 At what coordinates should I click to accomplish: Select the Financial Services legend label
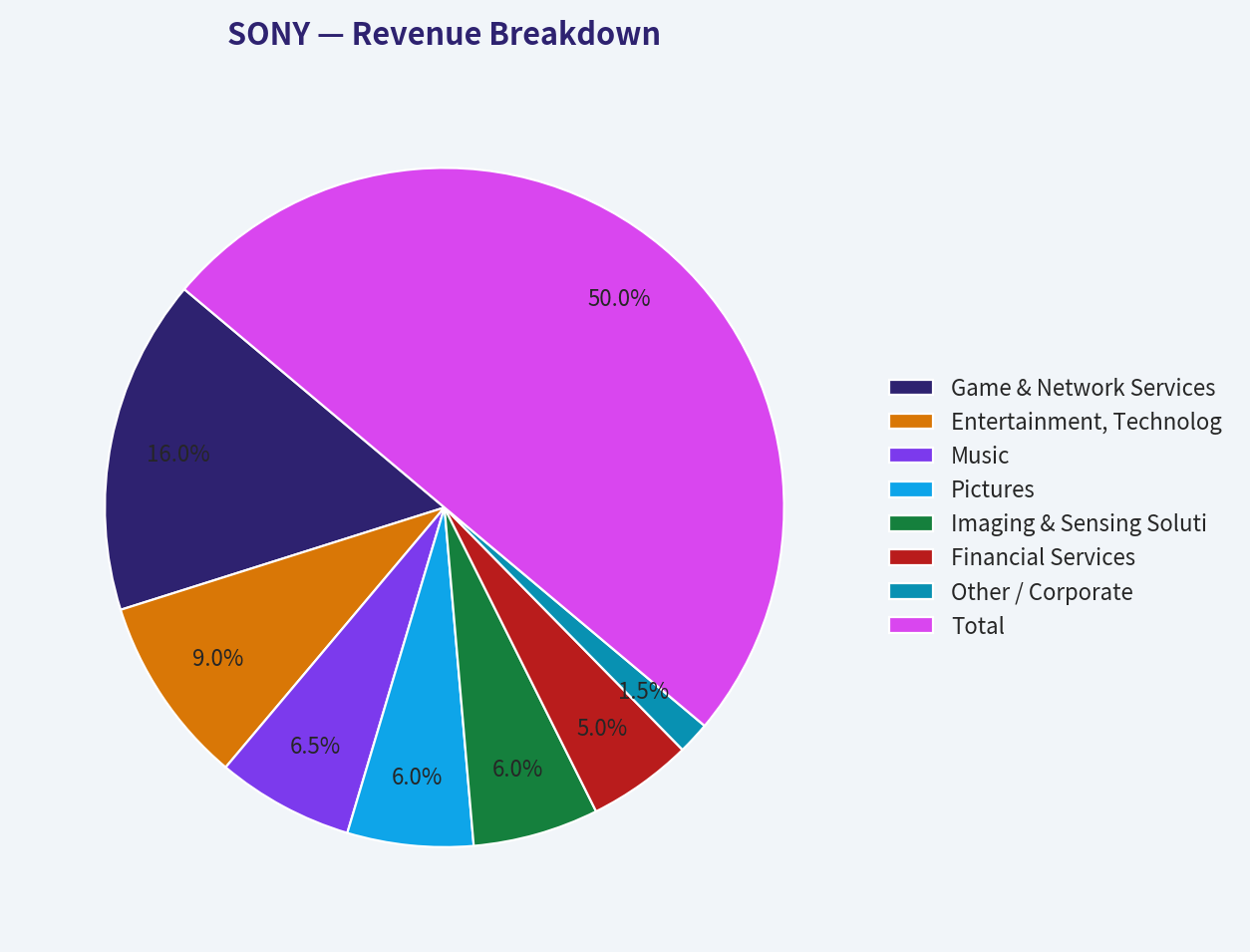click(x=1043, y=556)
